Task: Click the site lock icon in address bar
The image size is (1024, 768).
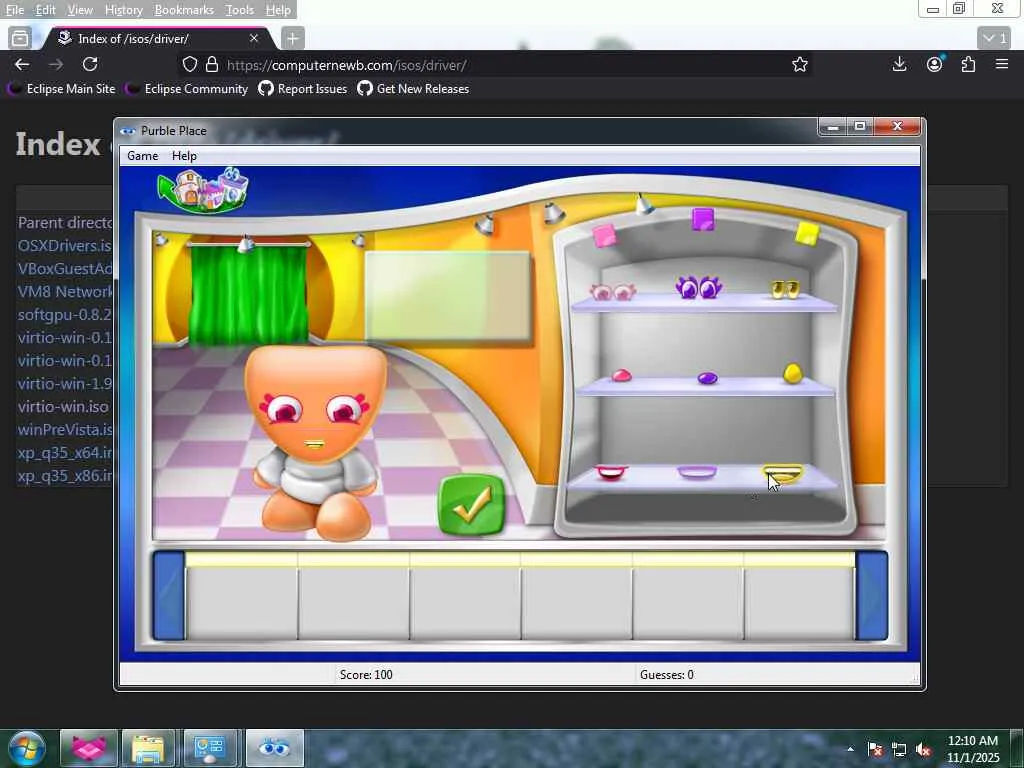Action: coord(212,65)
